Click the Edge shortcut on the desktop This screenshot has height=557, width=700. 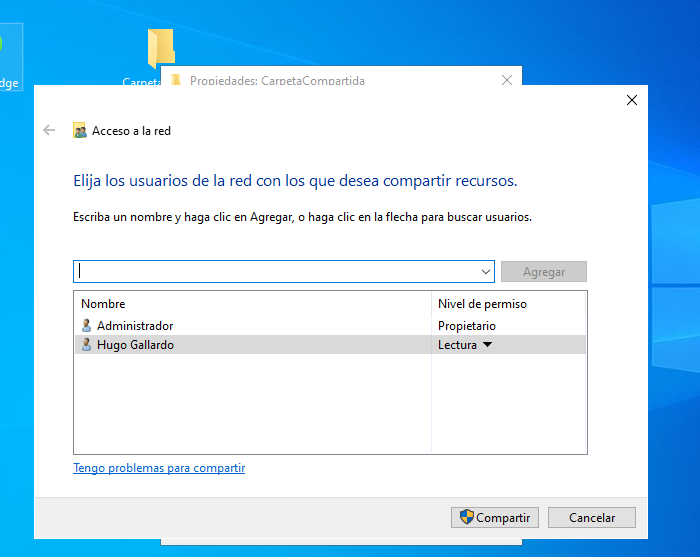(10, 55)
